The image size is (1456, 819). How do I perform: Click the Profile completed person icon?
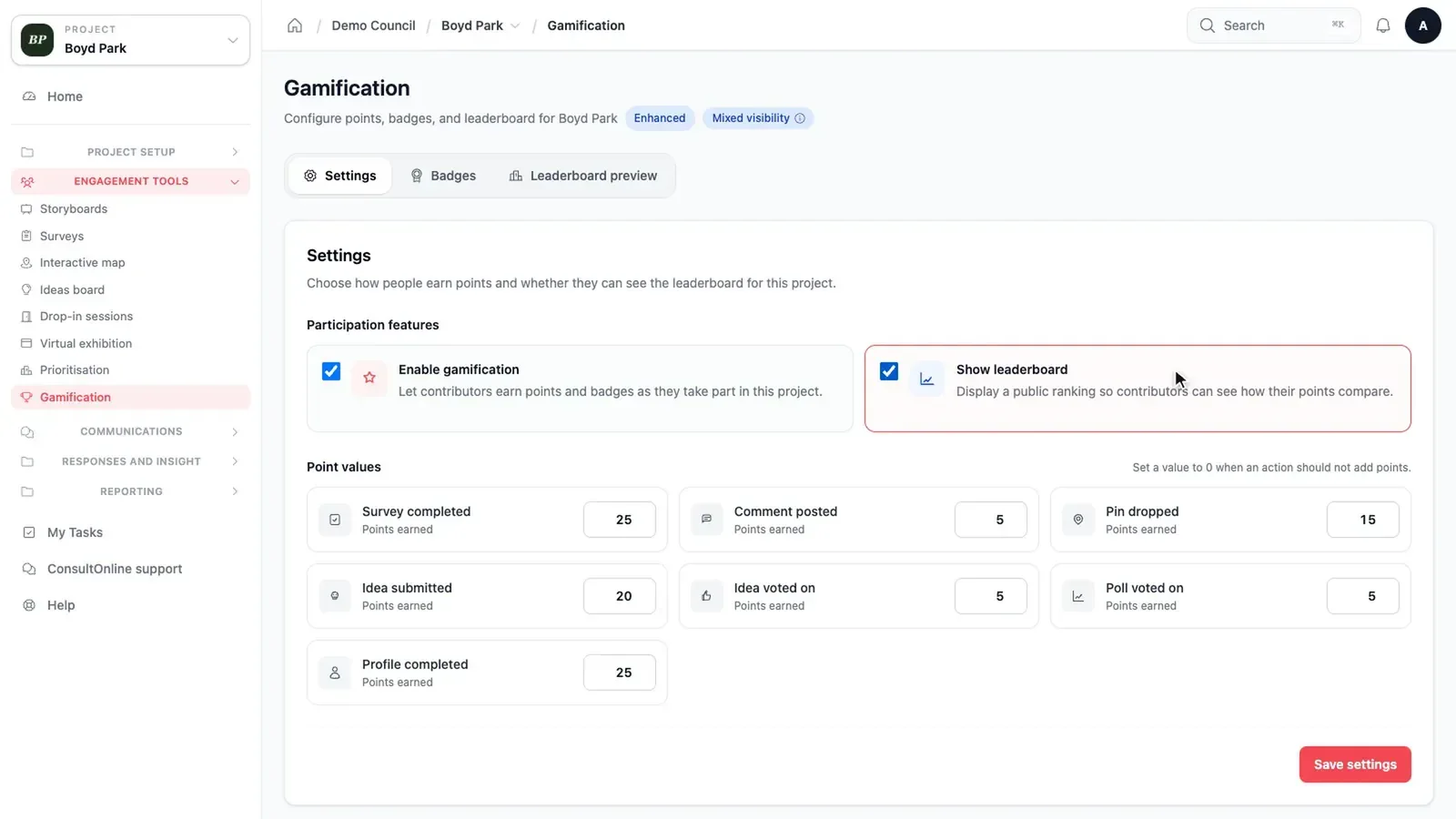point(335,672)
